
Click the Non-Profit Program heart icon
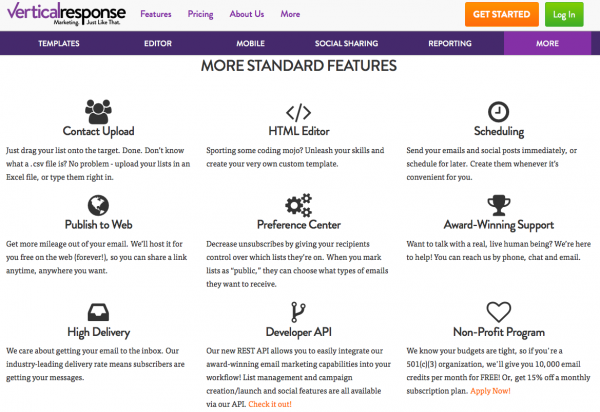click(498, 311)
